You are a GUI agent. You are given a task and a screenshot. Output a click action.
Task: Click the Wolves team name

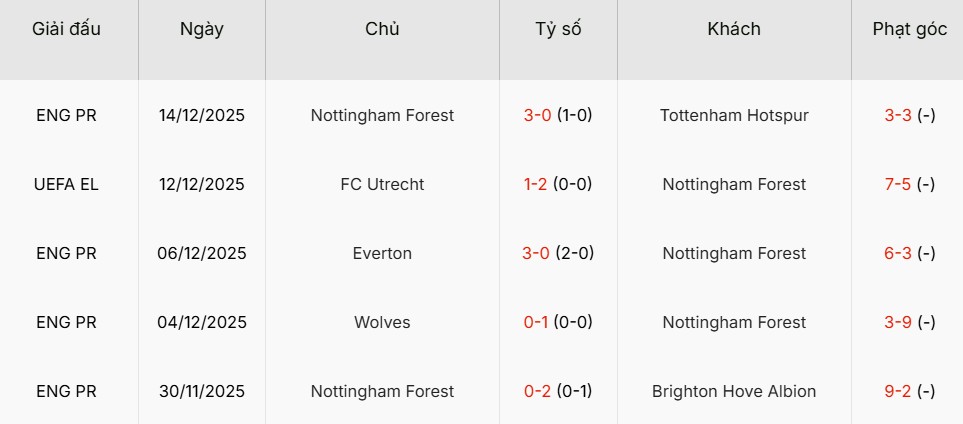(x=382, y=322)
